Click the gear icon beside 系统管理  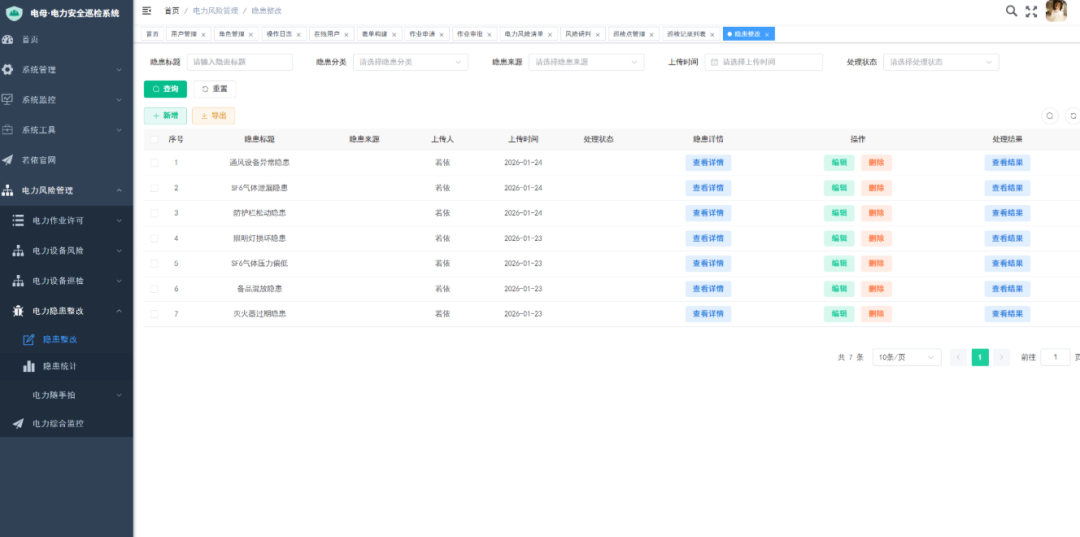pyautogui.click(x=8, y=70)
